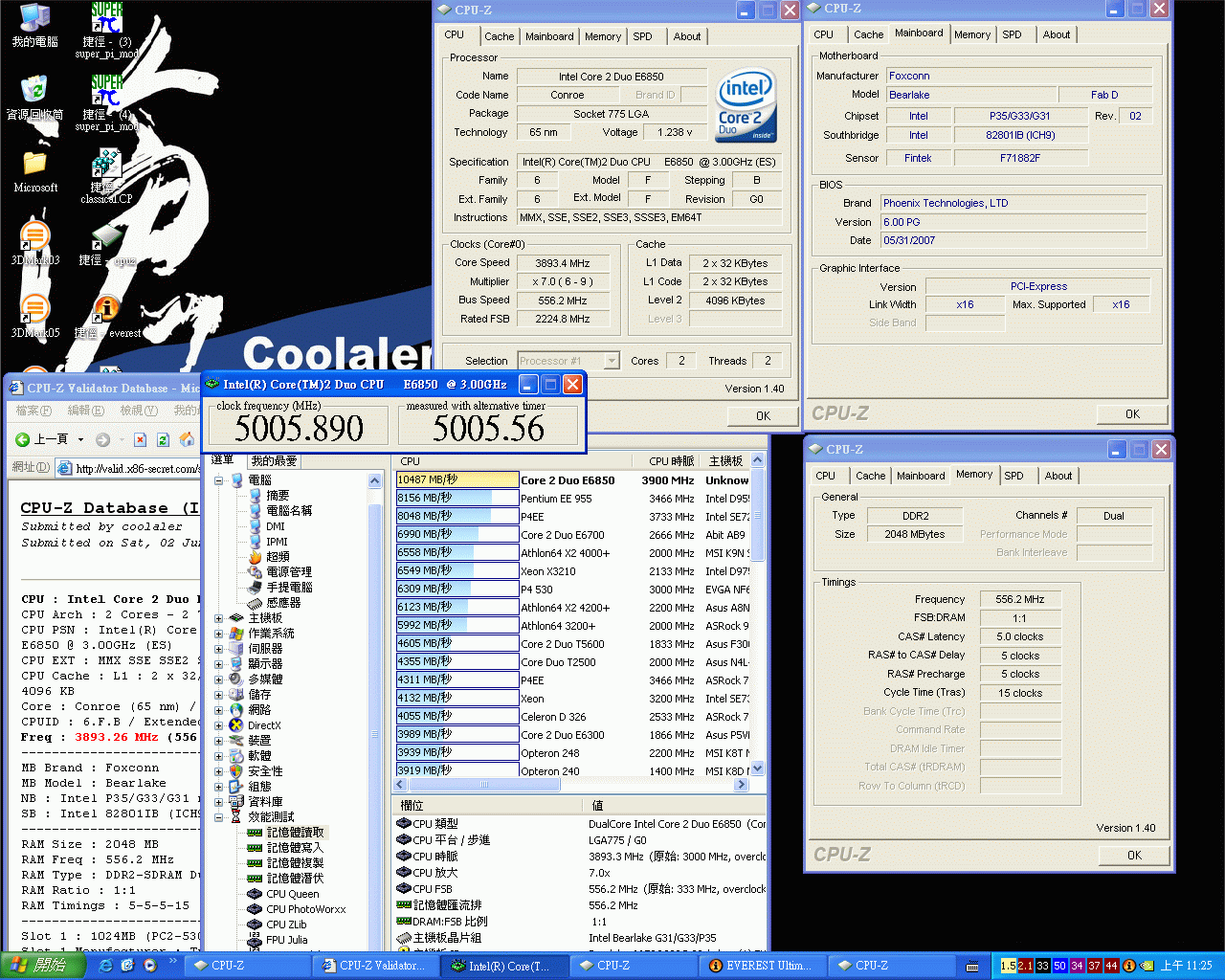1225x980 pixels.
Task: Collapse the 電腦 node in Everest tree
Action: click(219, 480)
